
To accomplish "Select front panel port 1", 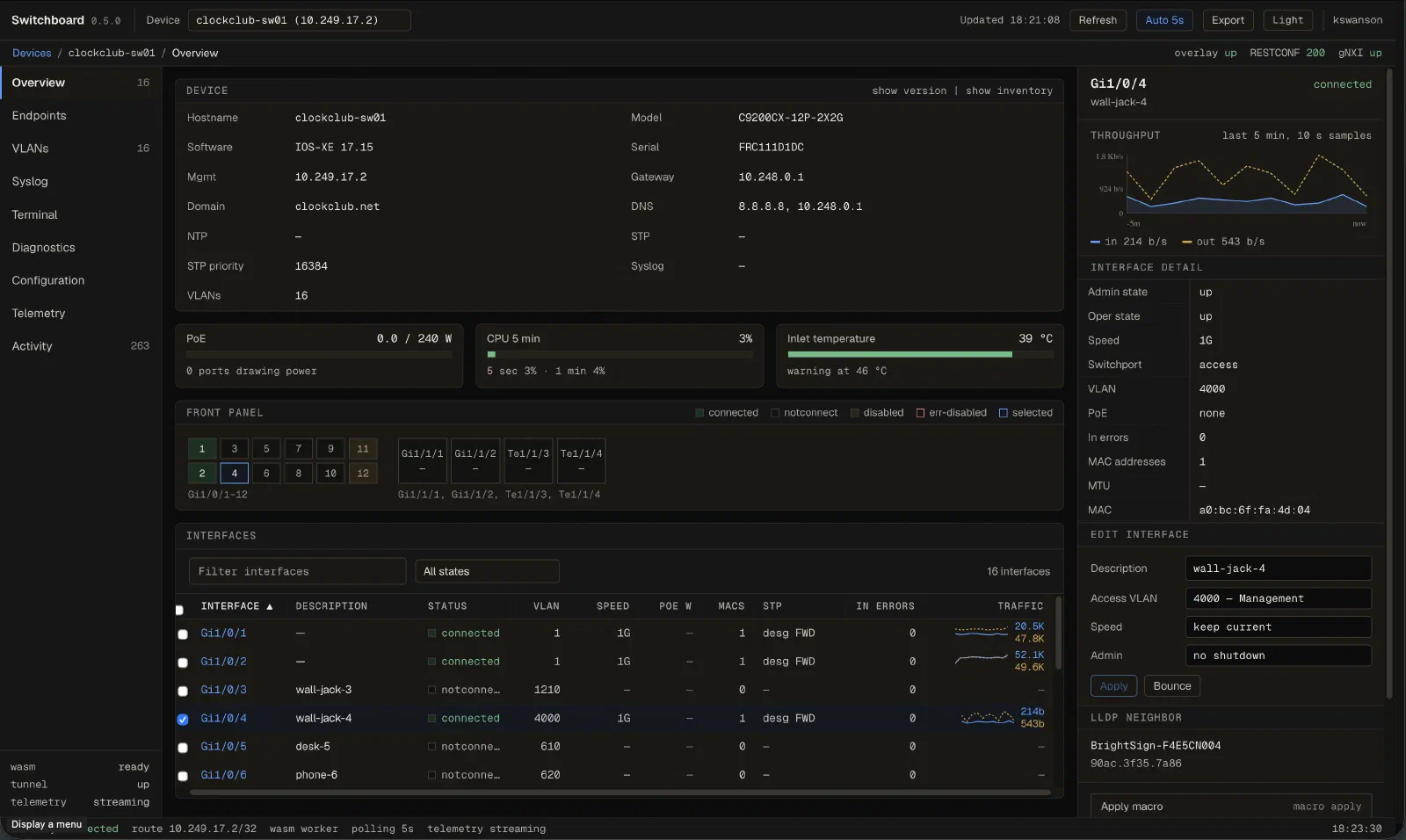I will [x=202, y=449].
